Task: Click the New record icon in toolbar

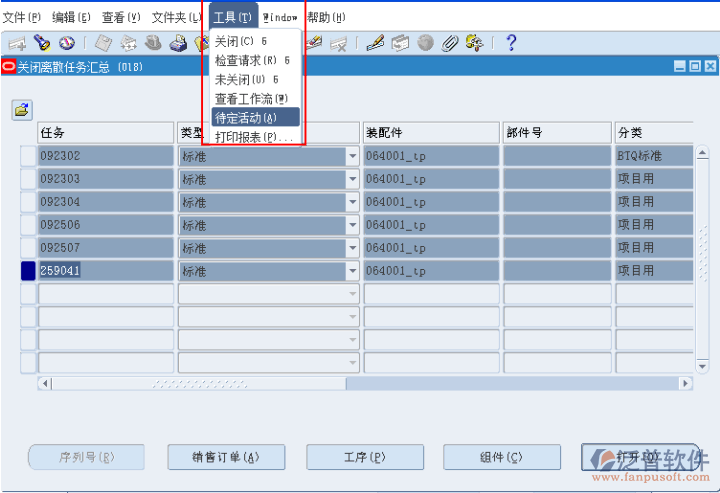Action: click(x=17, y=43)
